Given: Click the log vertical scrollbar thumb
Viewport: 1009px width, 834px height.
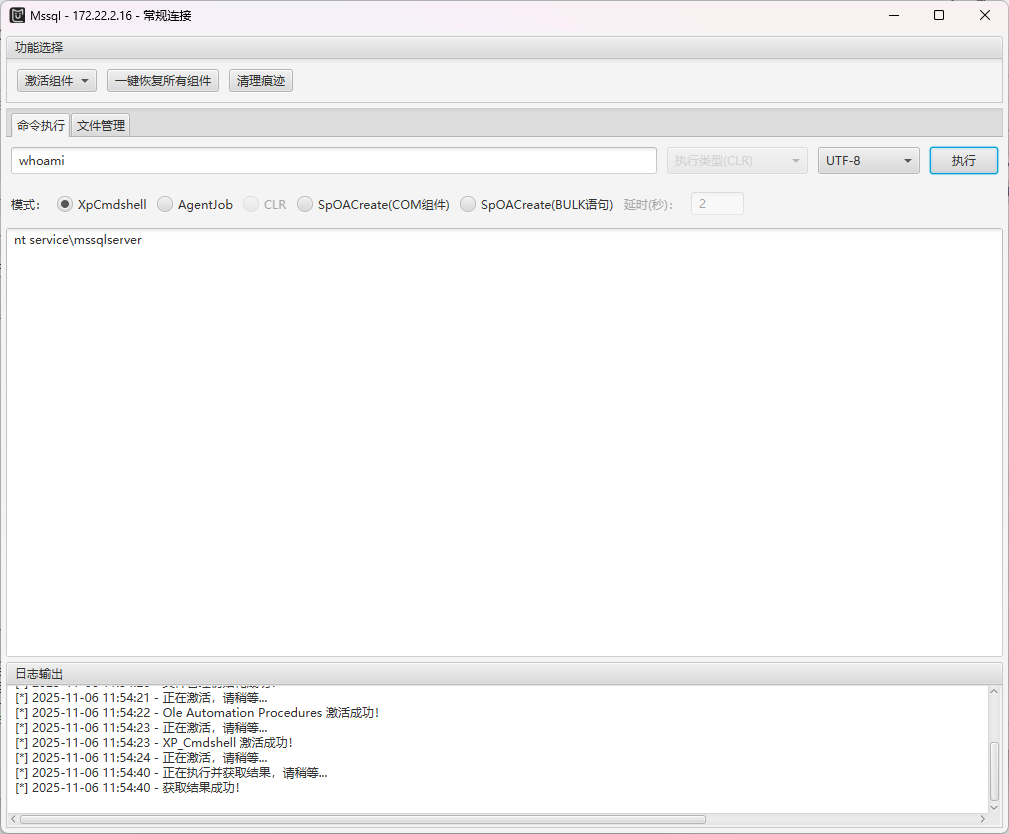Looking at the screenshot, I should point(994,770).
